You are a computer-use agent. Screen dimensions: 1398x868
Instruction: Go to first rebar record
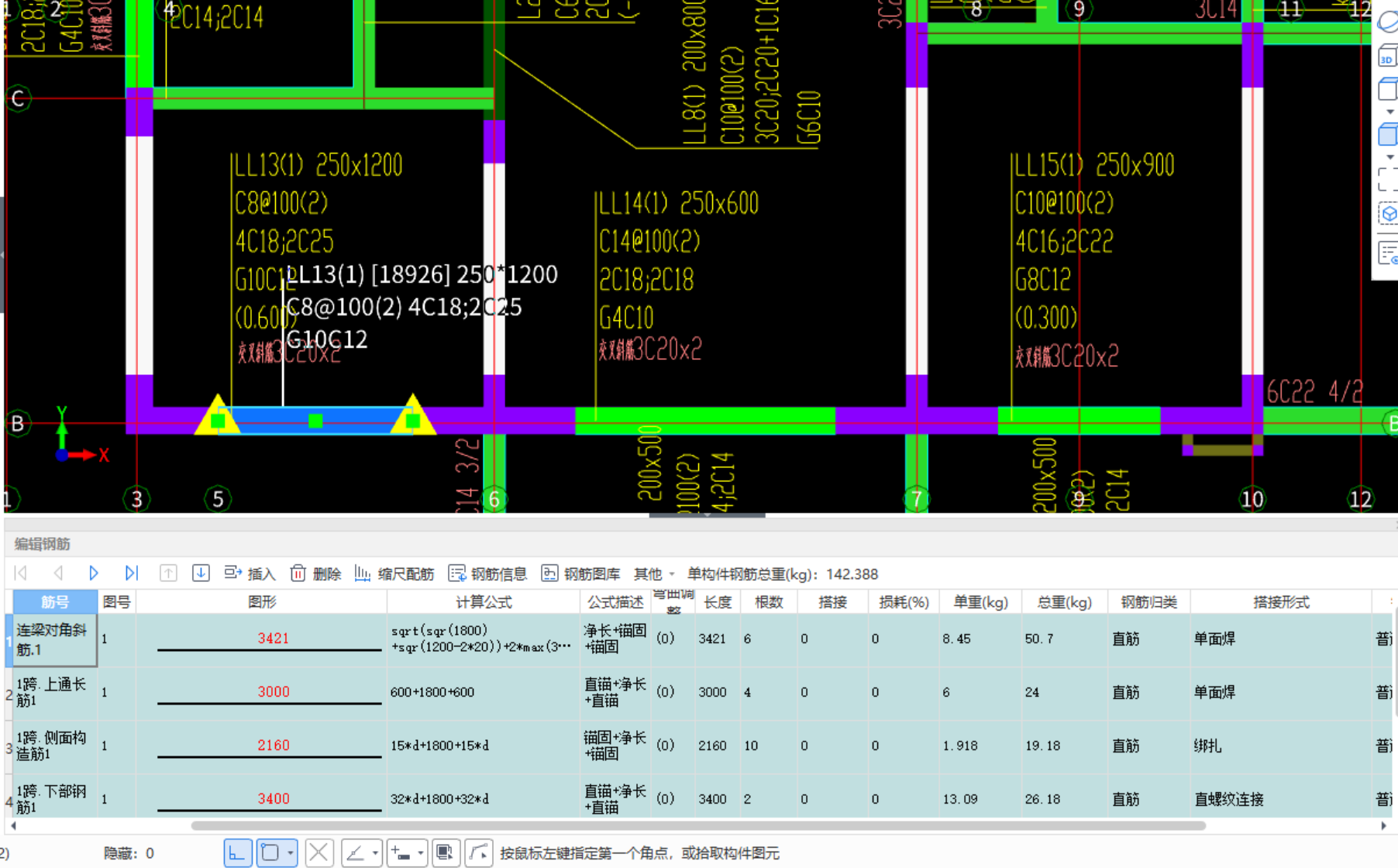[21, 573]
